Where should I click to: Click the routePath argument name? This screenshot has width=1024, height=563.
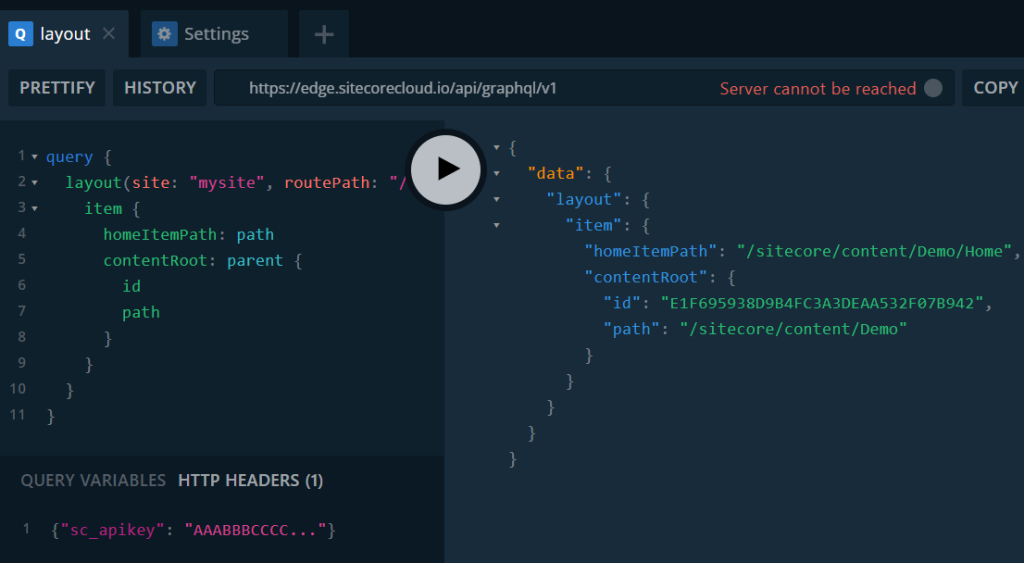[x=327, y=182]
